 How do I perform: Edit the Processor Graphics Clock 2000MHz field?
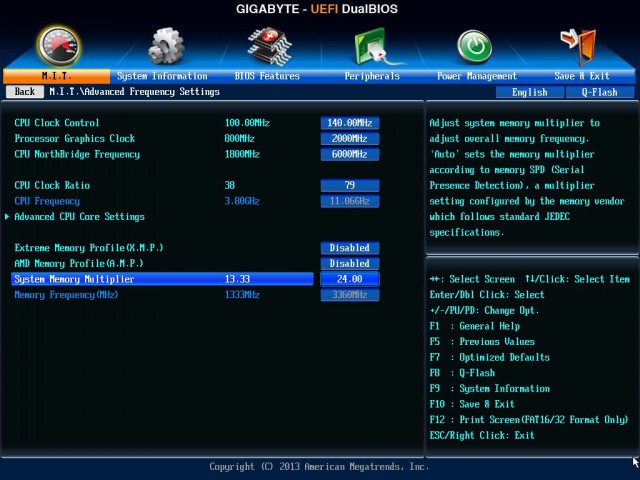(x=350, y=138)
